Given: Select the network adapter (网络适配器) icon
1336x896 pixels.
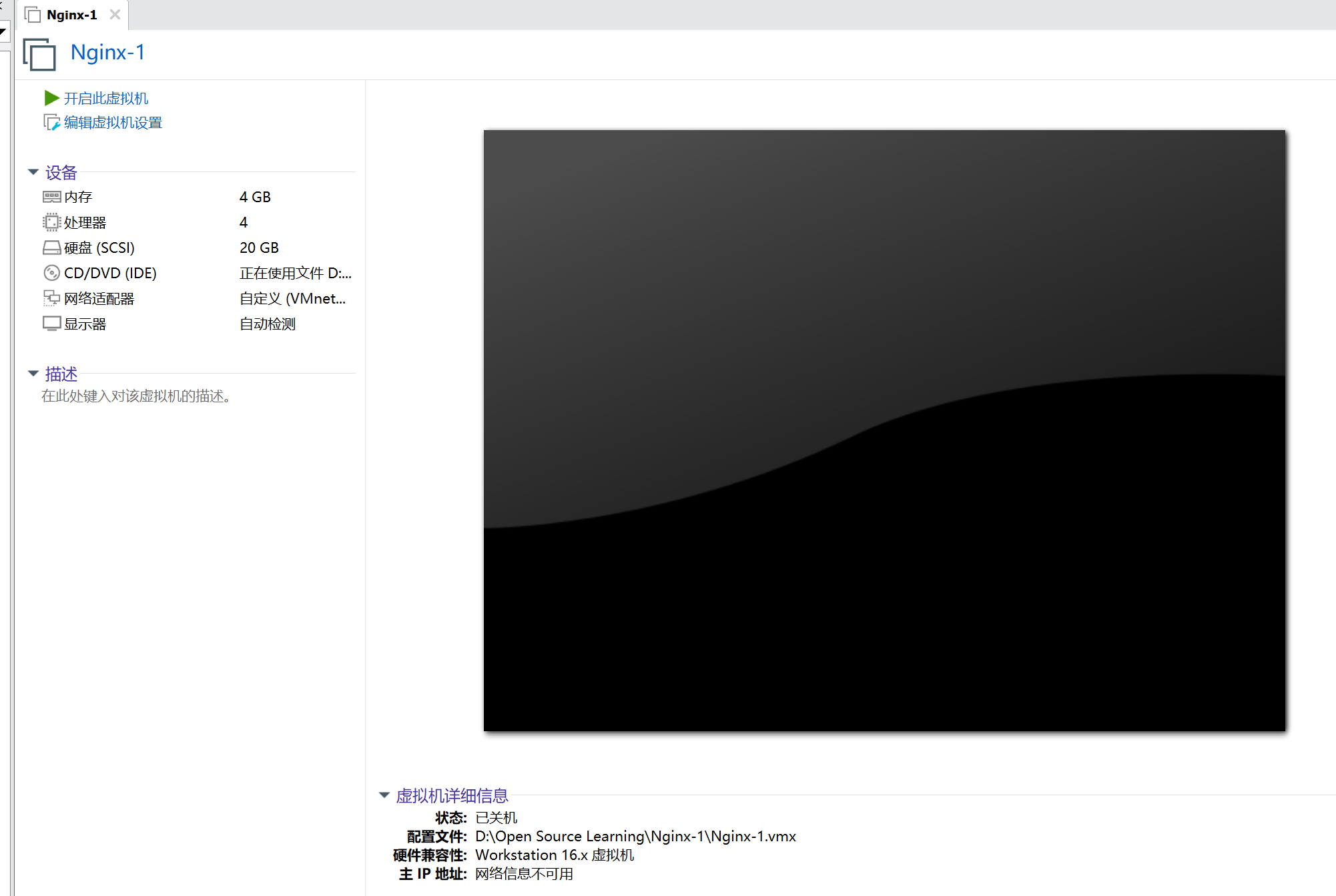Looking at the screenshot, I should tap(51, 298).
